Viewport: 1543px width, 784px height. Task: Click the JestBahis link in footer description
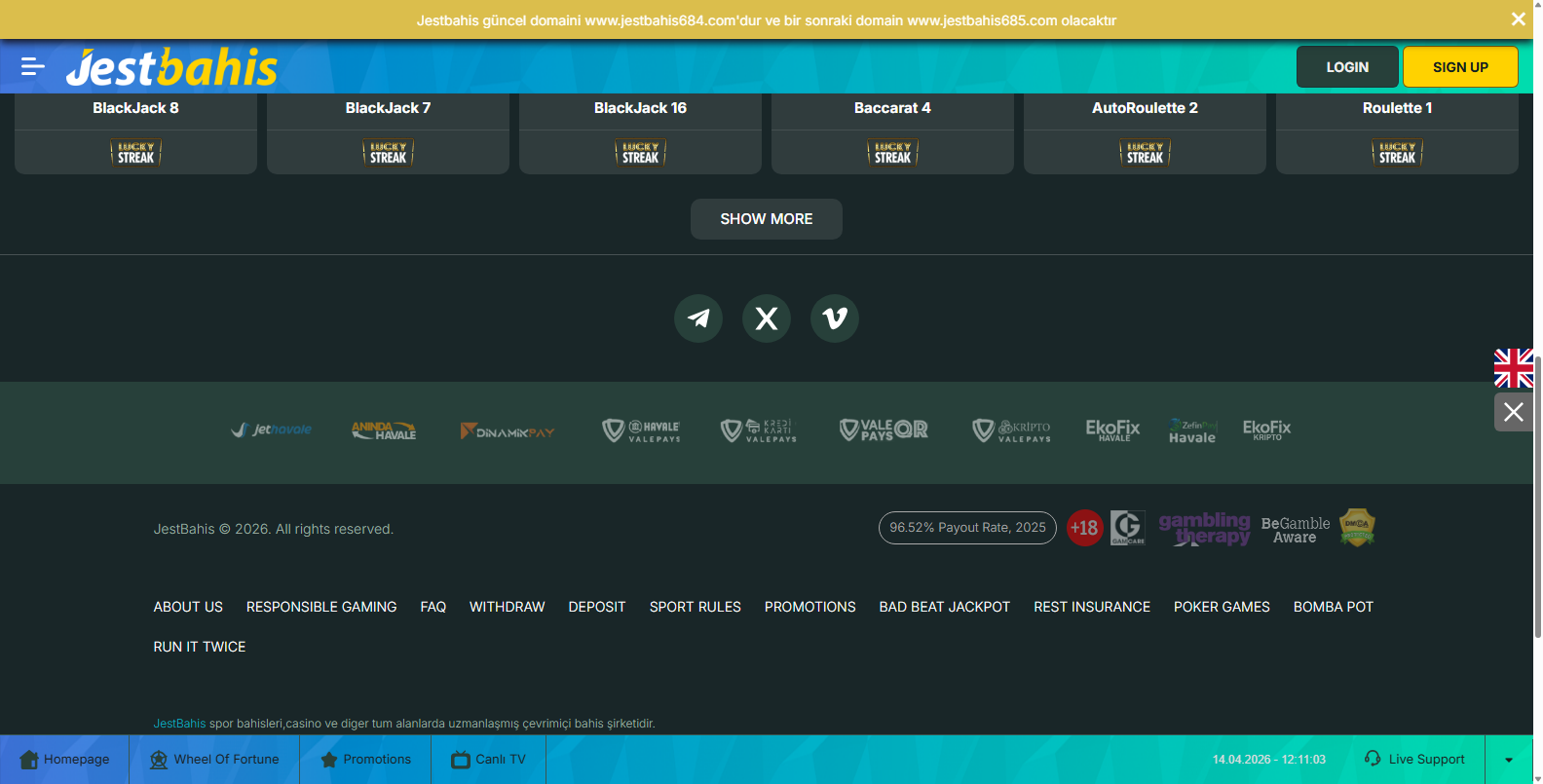click(179, 724)
